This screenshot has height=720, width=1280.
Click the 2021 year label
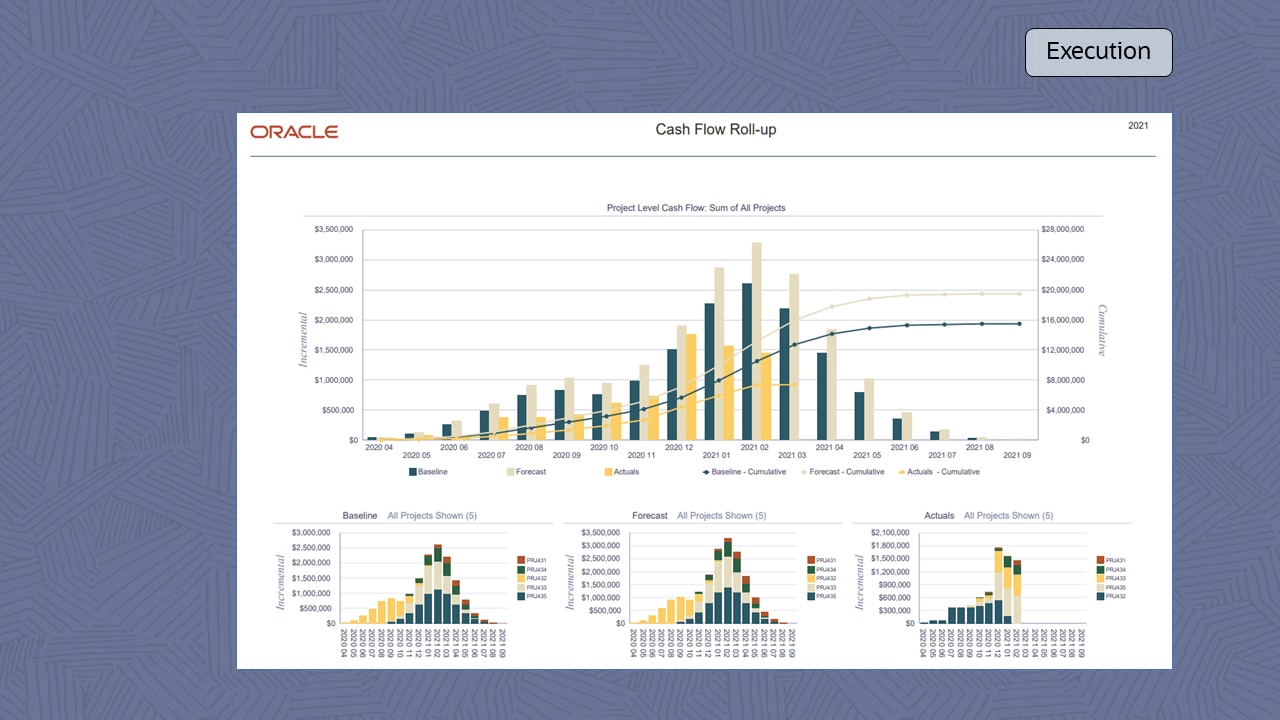[x=1138, y=126]
